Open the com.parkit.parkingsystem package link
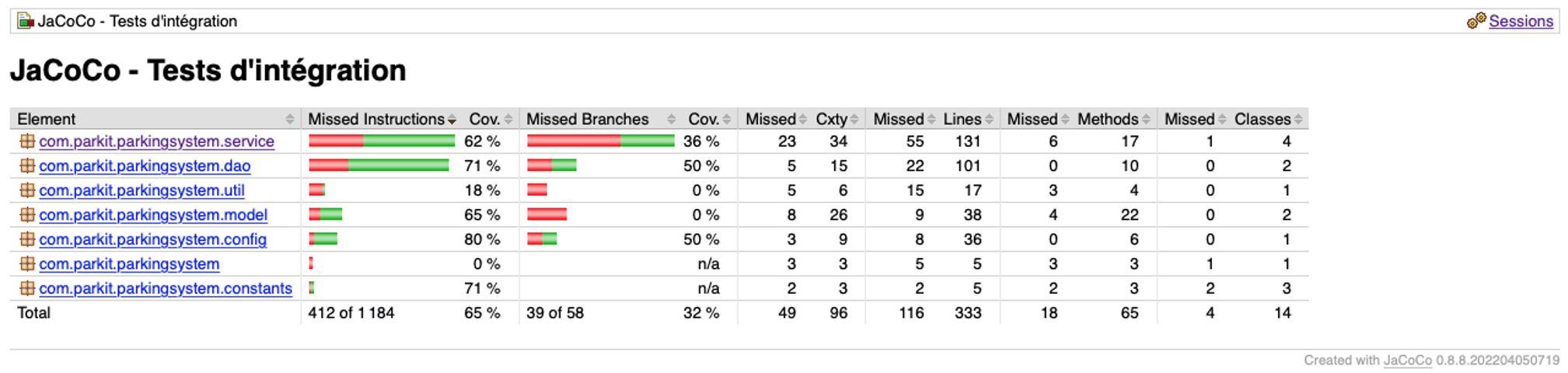The width and height of the screenshot is (1568, 373). [x=129, y=264]
